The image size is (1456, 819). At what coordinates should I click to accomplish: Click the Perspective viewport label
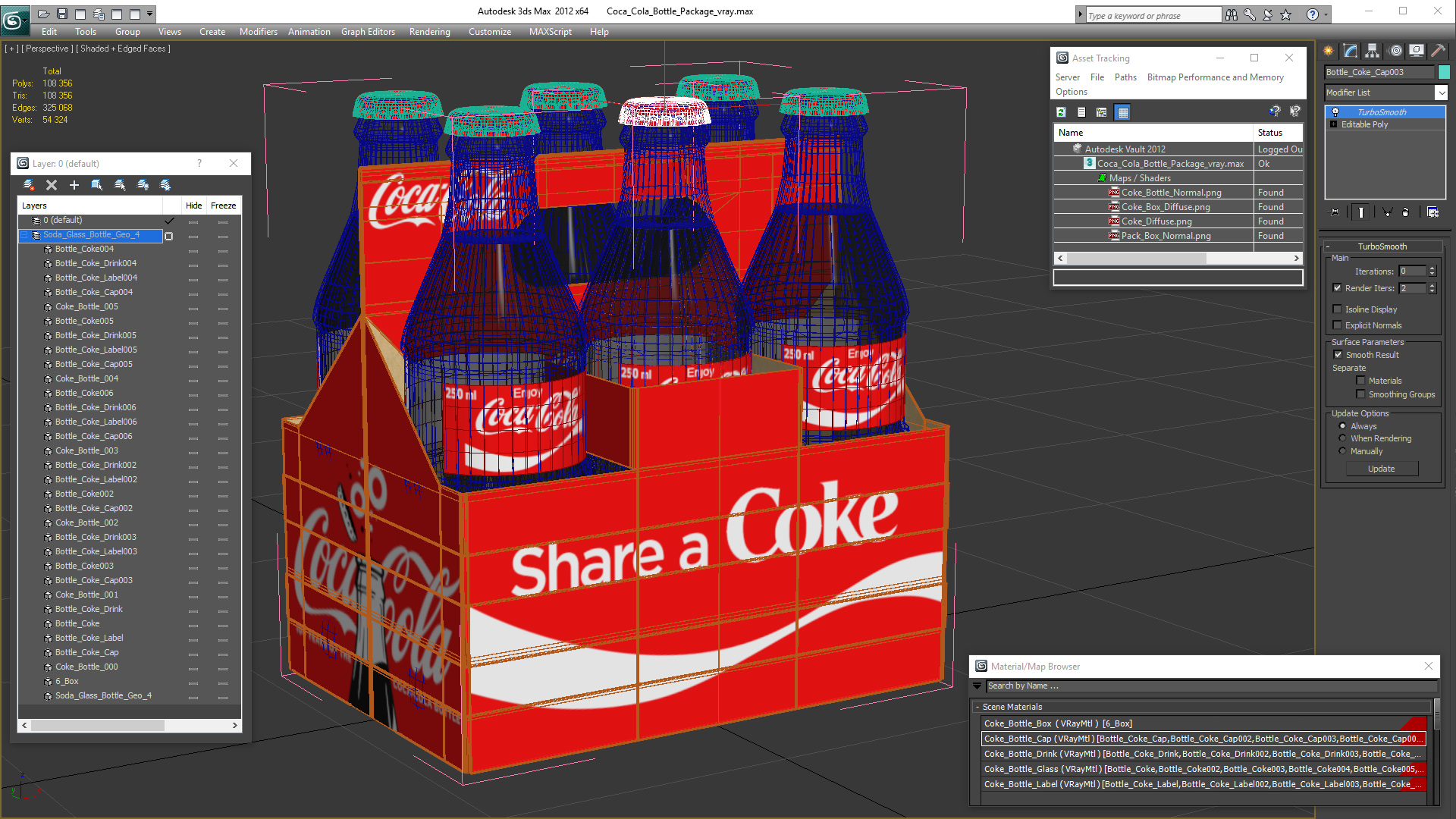[x=46, y=49]
